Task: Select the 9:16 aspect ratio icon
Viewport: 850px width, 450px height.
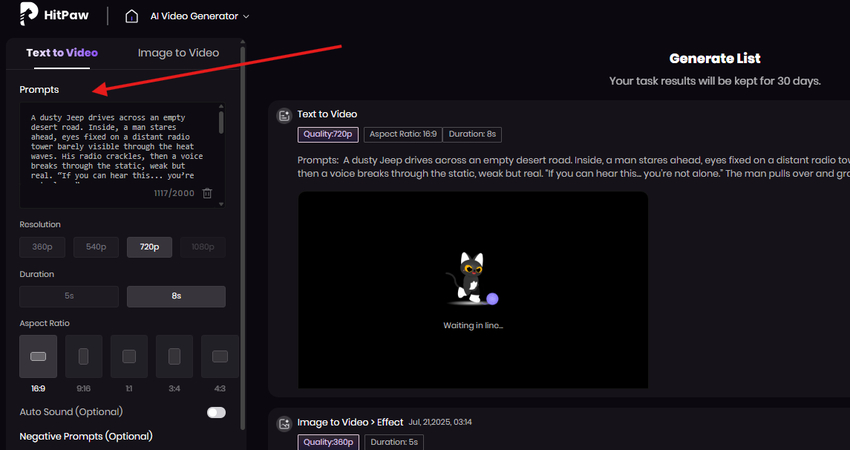Action: pos(83,356)
